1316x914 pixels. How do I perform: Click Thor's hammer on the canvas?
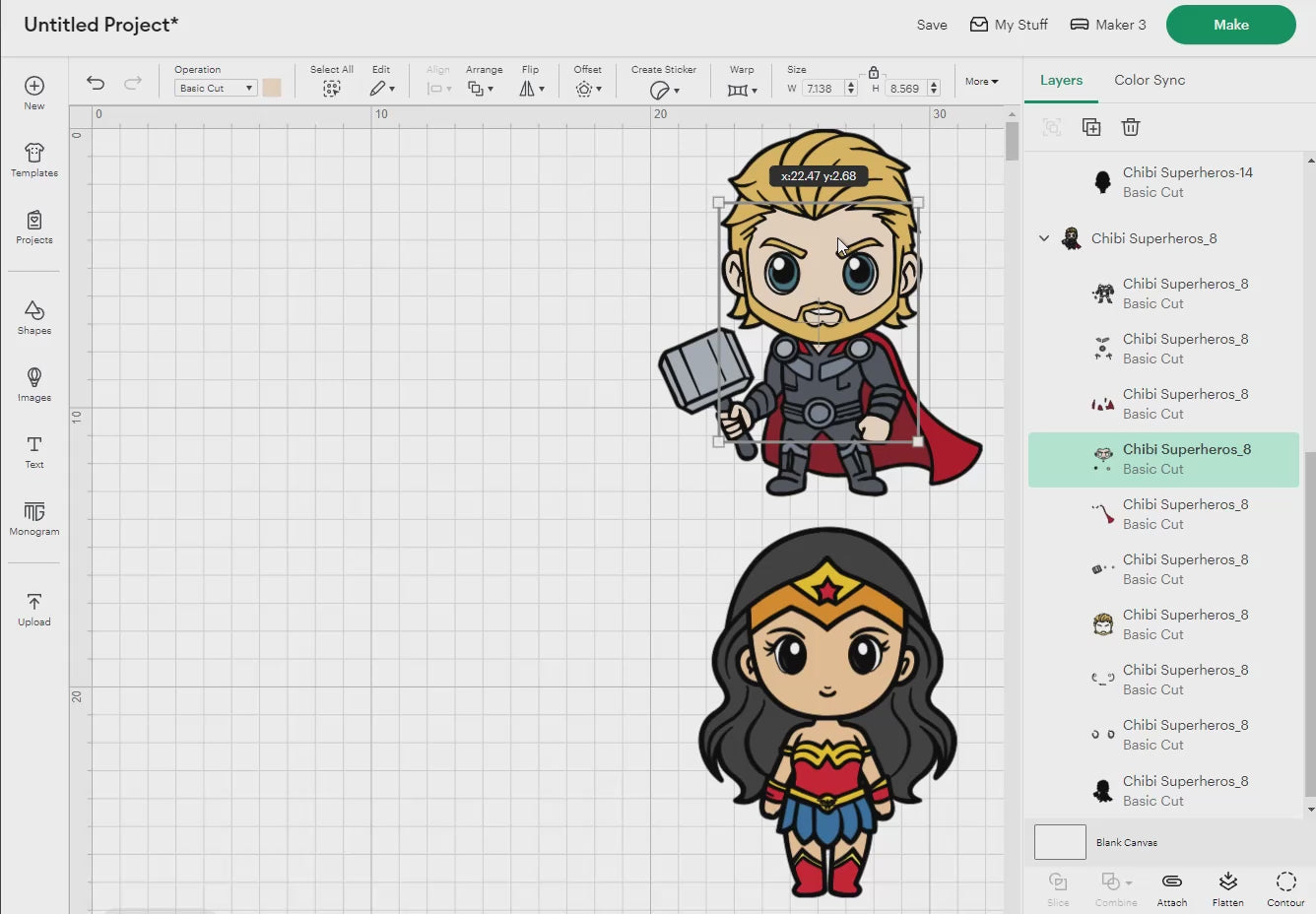(x=705, y=370)
